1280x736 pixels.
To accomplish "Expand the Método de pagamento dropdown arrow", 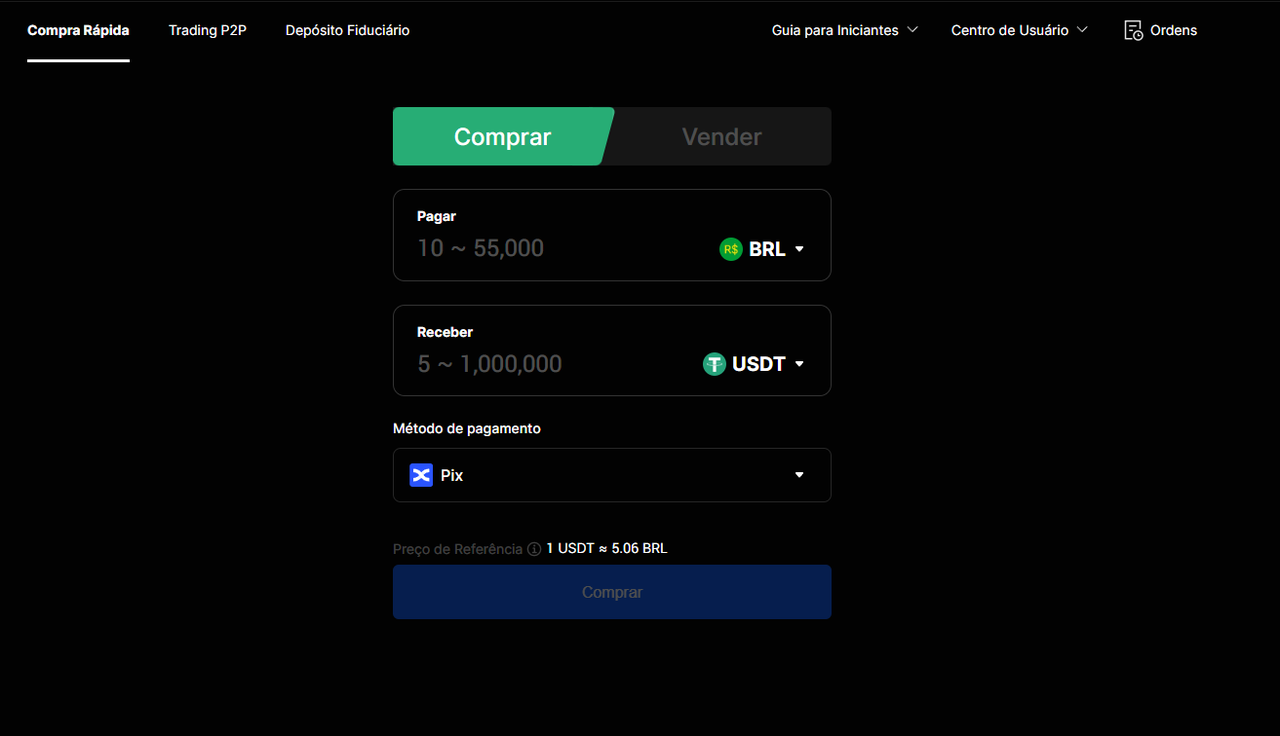I will 799,475.
